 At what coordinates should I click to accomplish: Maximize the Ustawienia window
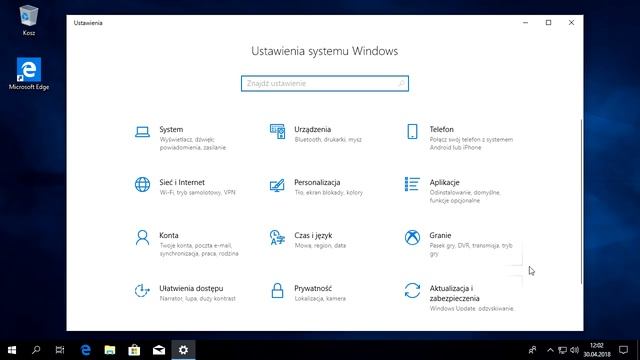point(549,23)
